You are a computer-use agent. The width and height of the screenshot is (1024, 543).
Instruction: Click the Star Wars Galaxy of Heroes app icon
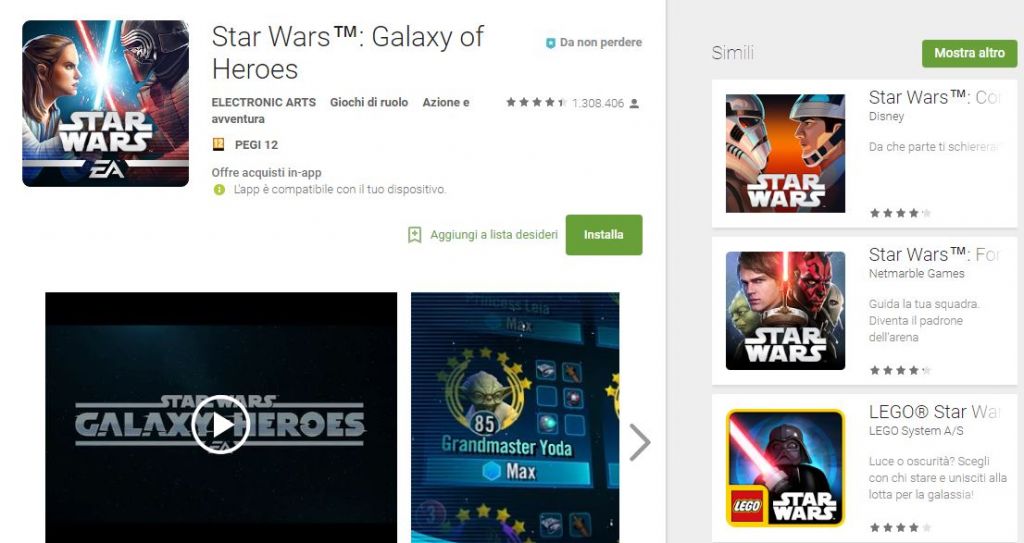pos(105,103)
